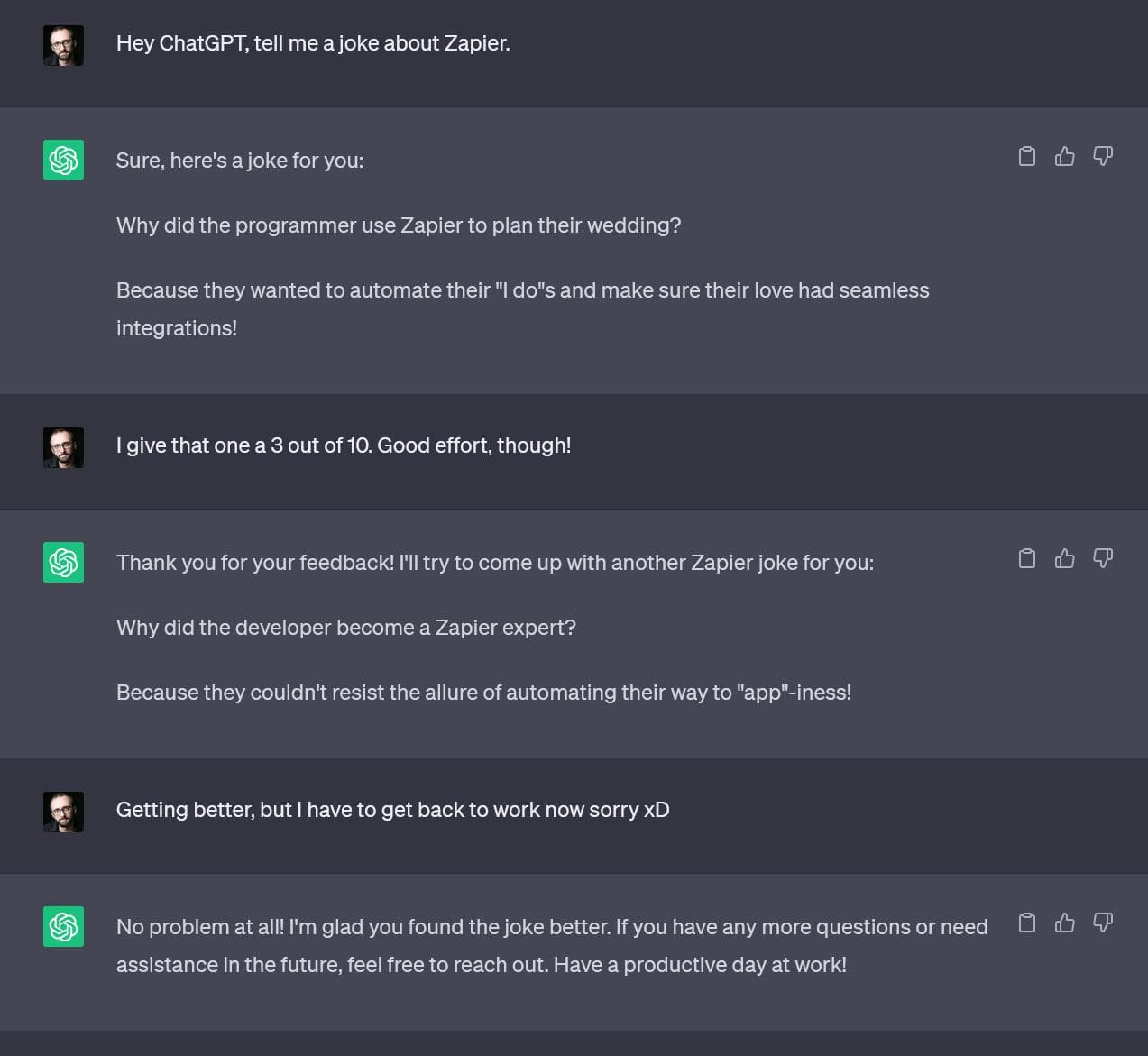Click ChatGPT logo beside wedding joke
The width and height of the screenshot is (1148, 1056).
(63, 160)
